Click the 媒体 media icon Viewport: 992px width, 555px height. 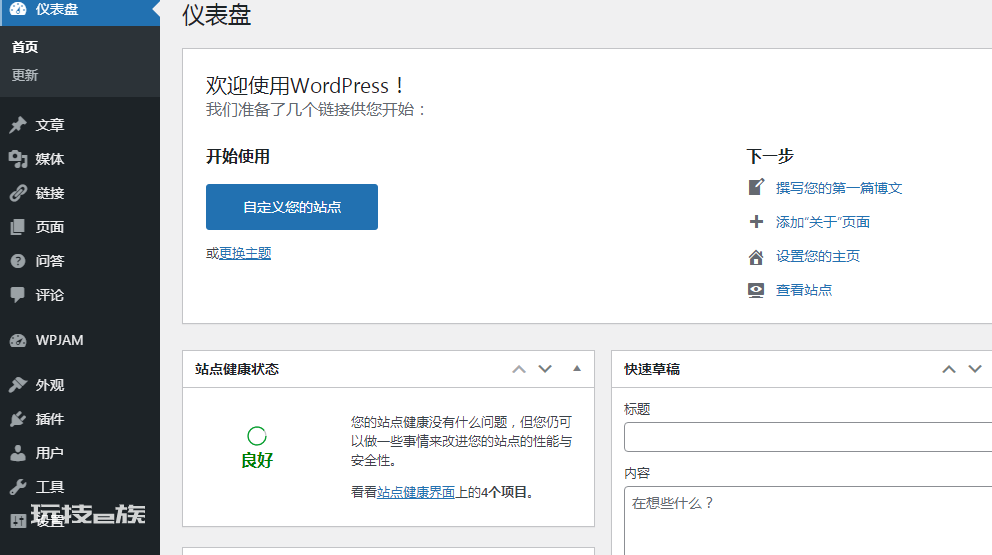(x=18, y=159)
